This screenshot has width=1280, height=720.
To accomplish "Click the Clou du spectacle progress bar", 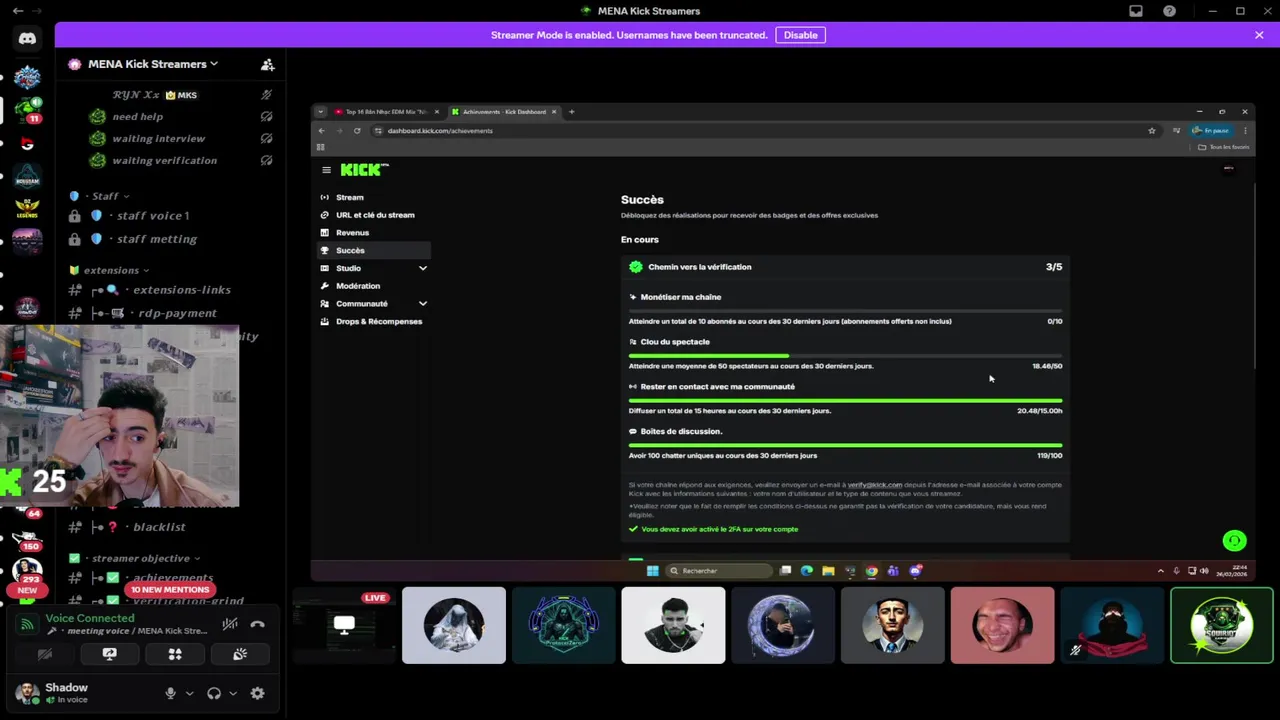I will pos(845,355).
